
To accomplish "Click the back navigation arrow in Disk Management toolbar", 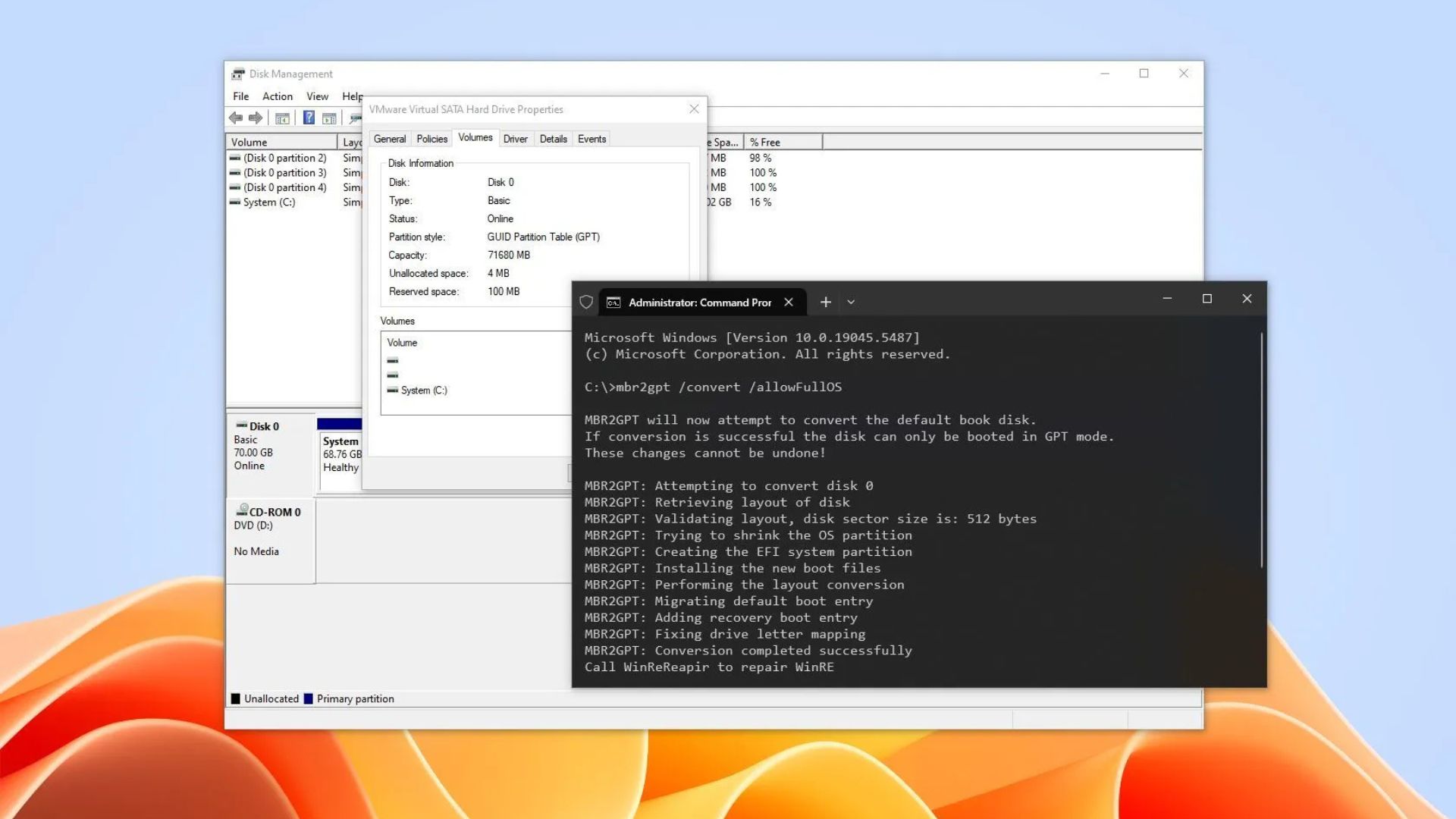I will click(236, 118).
